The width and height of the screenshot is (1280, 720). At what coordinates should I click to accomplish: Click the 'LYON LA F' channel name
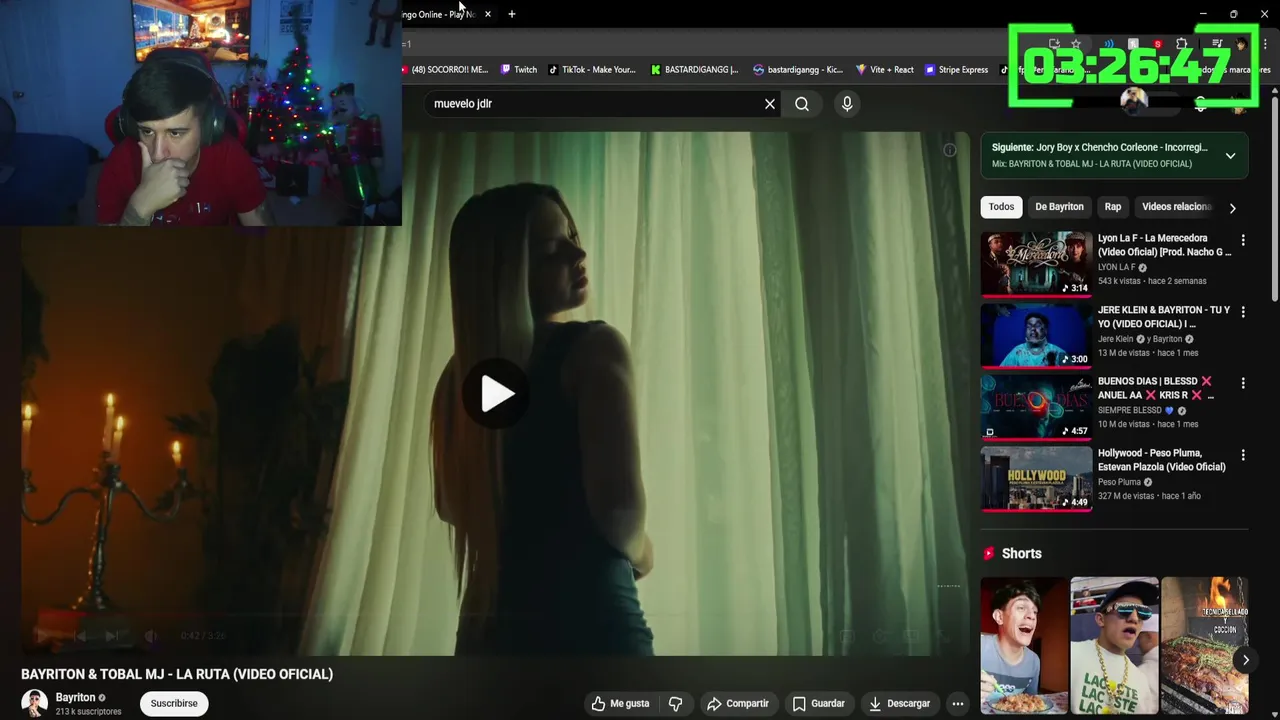pos(1116,268)
